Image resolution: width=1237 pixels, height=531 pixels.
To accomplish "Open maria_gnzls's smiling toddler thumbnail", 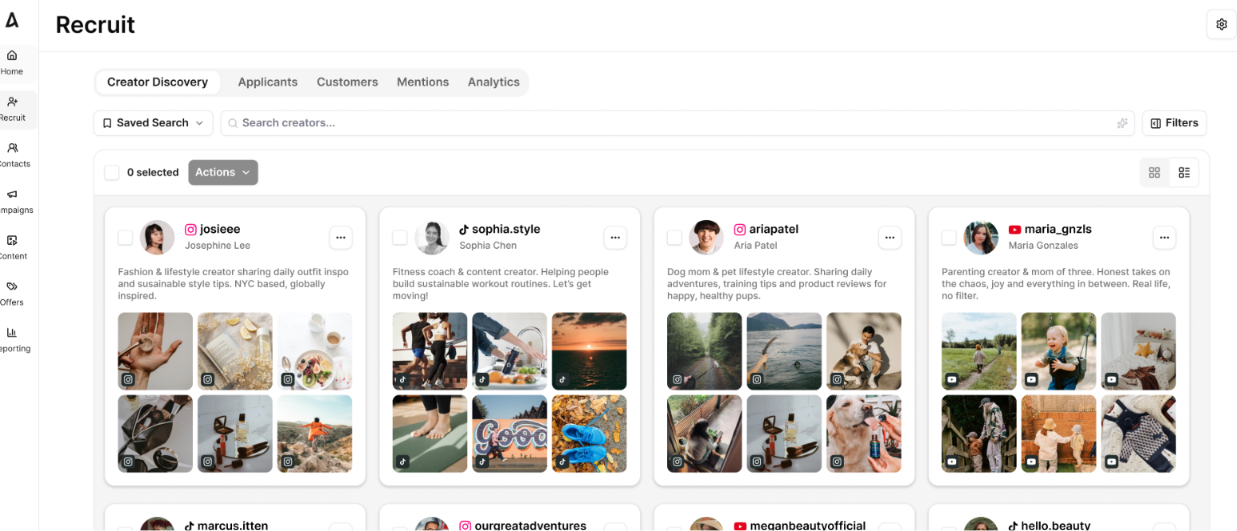I will pos(1058,351).
